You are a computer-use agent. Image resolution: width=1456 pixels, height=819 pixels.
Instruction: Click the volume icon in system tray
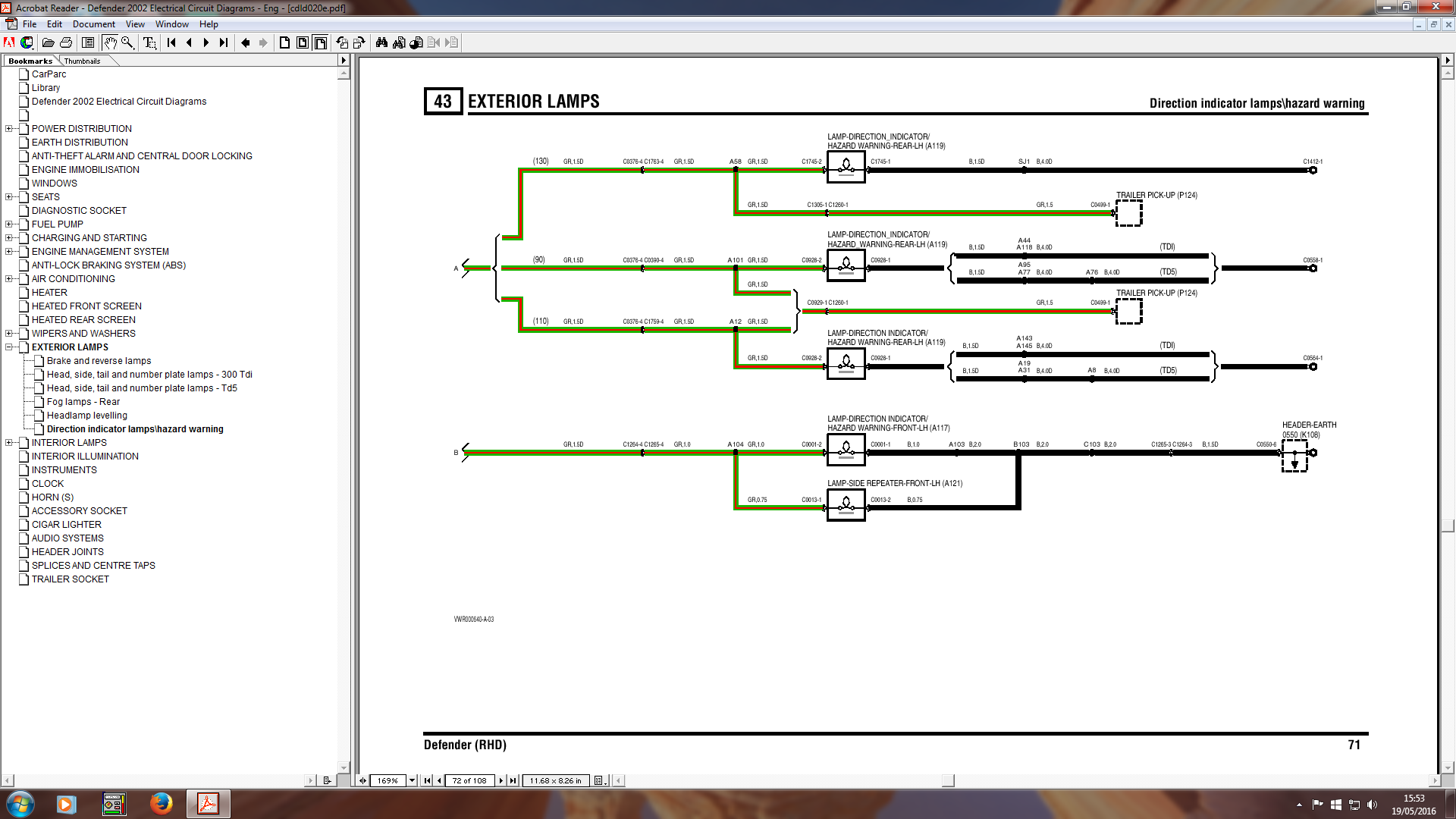coord(1372,805)
